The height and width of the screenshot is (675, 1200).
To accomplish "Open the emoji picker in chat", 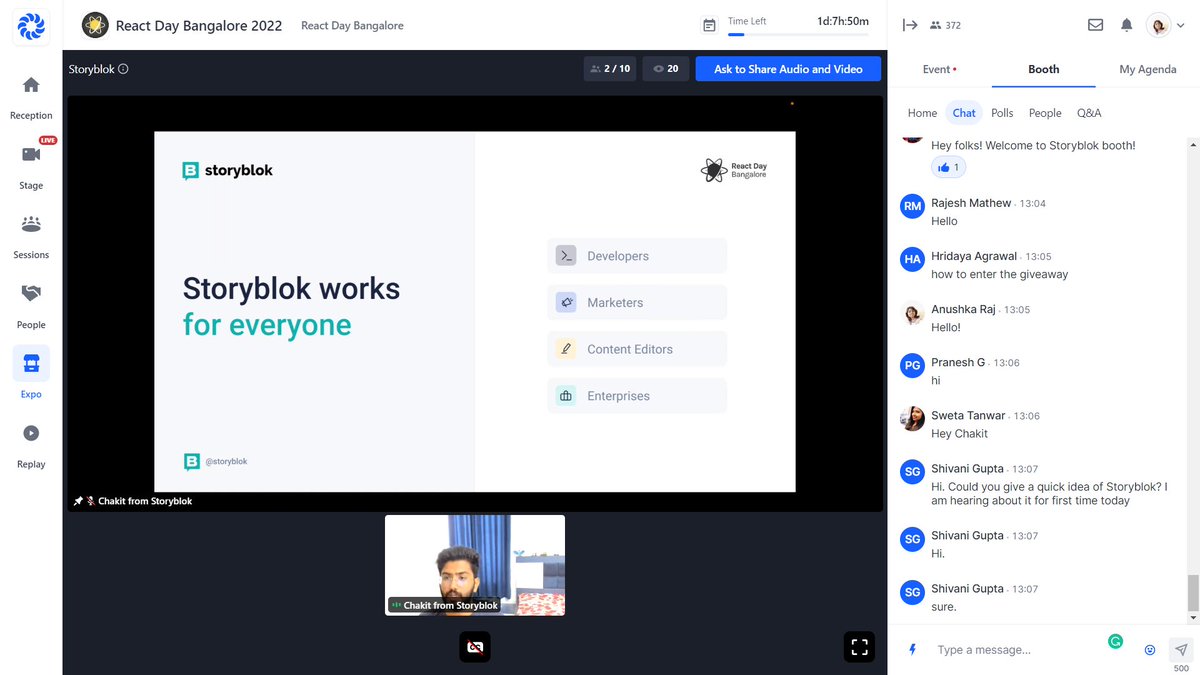I will pos(1150,649).
